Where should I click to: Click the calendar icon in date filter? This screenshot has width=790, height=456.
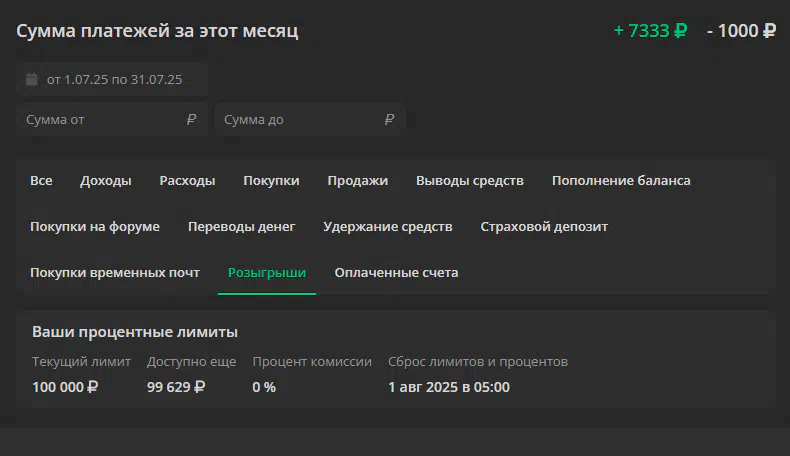click(32, 79)
